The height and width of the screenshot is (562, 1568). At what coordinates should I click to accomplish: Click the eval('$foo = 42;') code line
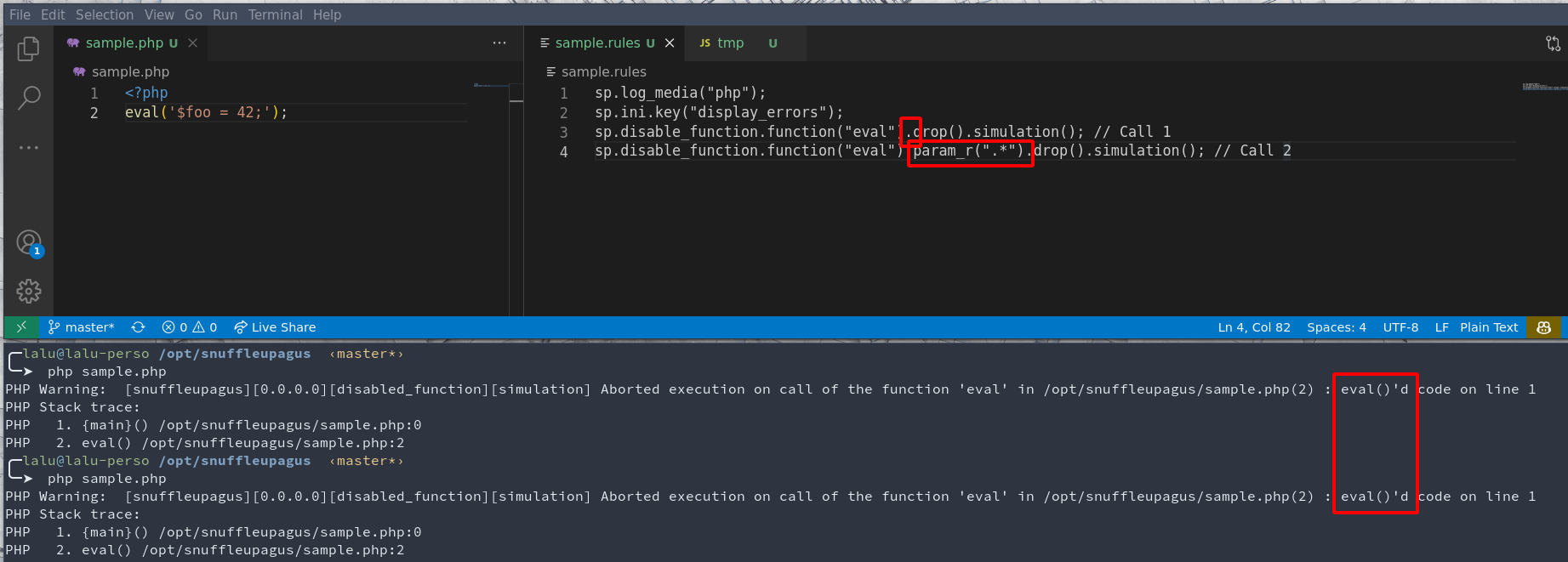(206, 112)
